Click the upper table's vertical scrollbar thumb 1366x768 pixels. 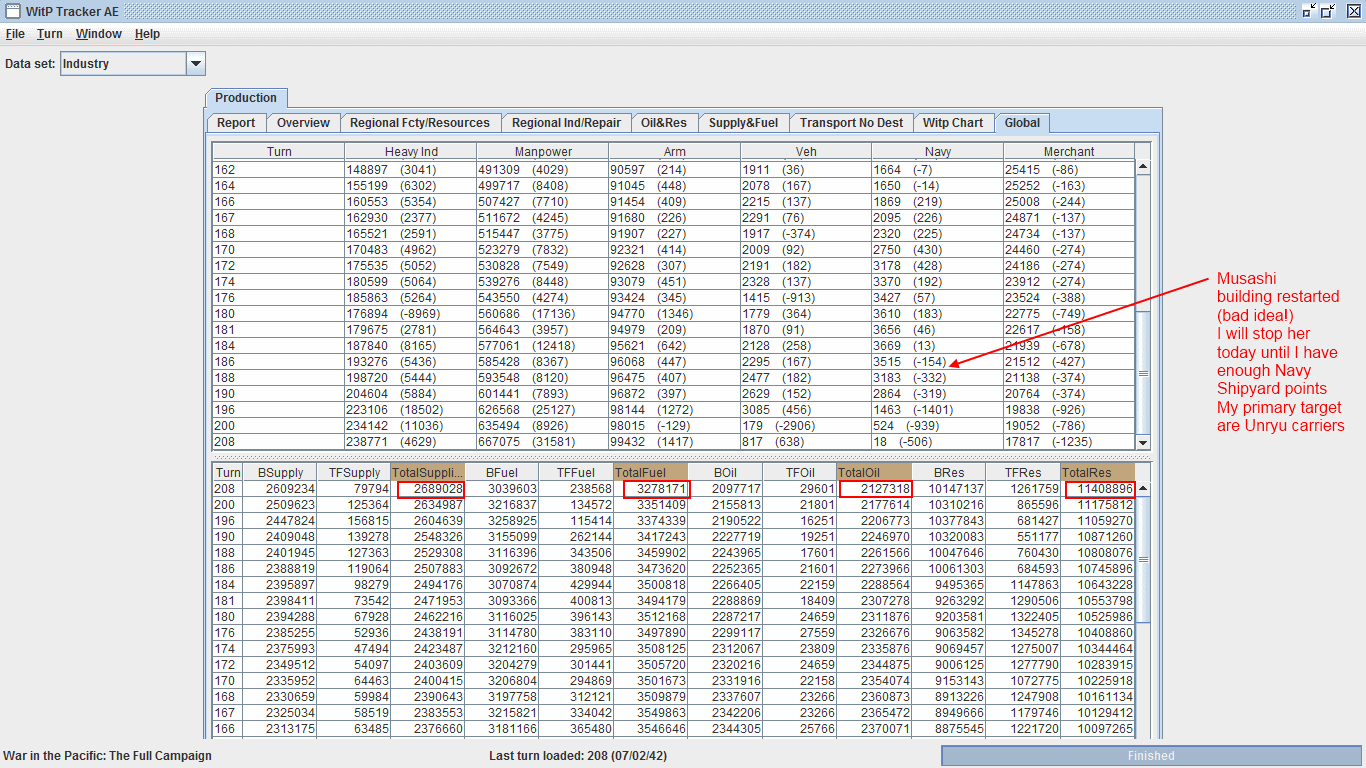[1143, 372]
